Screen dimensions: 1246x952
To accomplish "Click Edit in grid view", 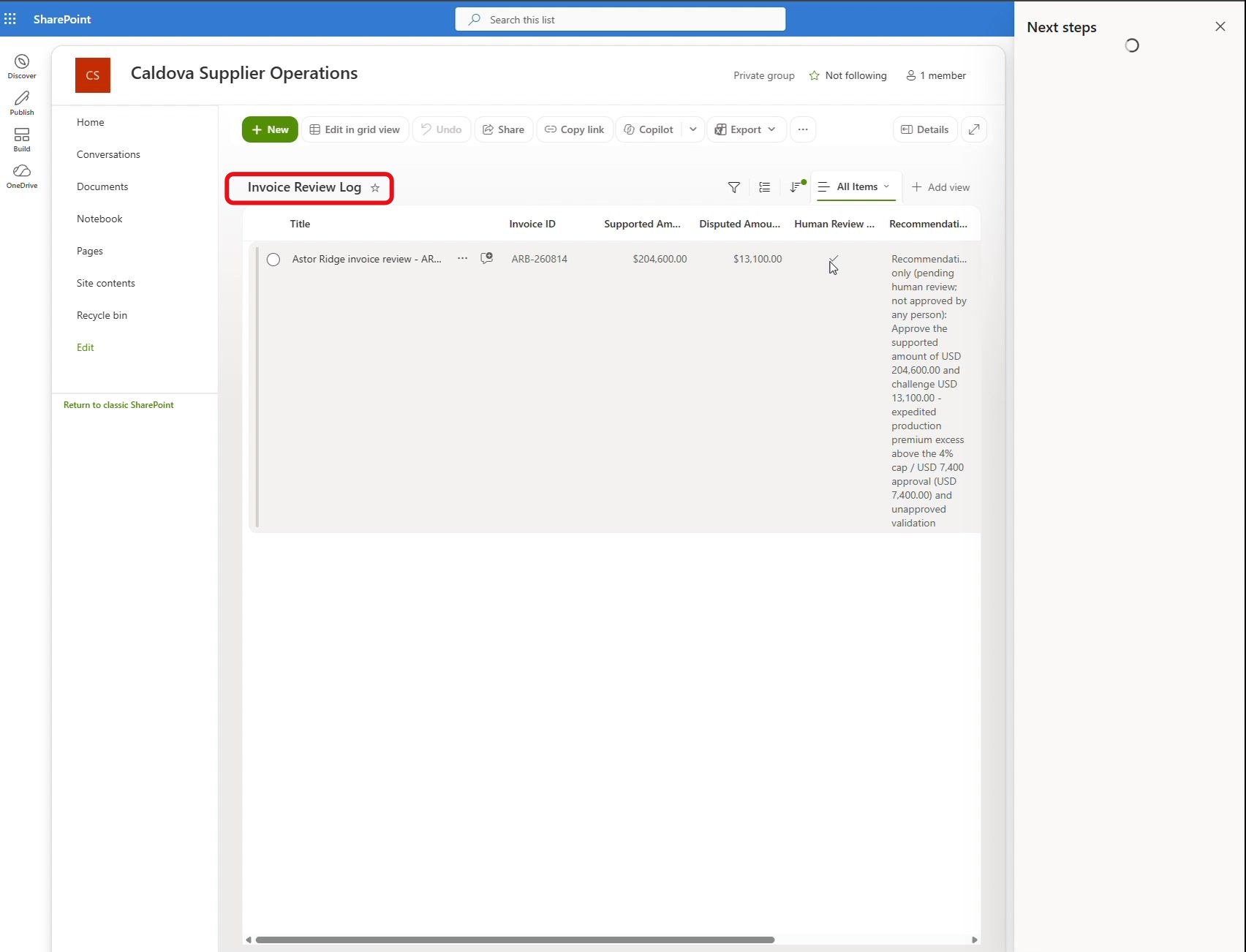I will (355, 129).
